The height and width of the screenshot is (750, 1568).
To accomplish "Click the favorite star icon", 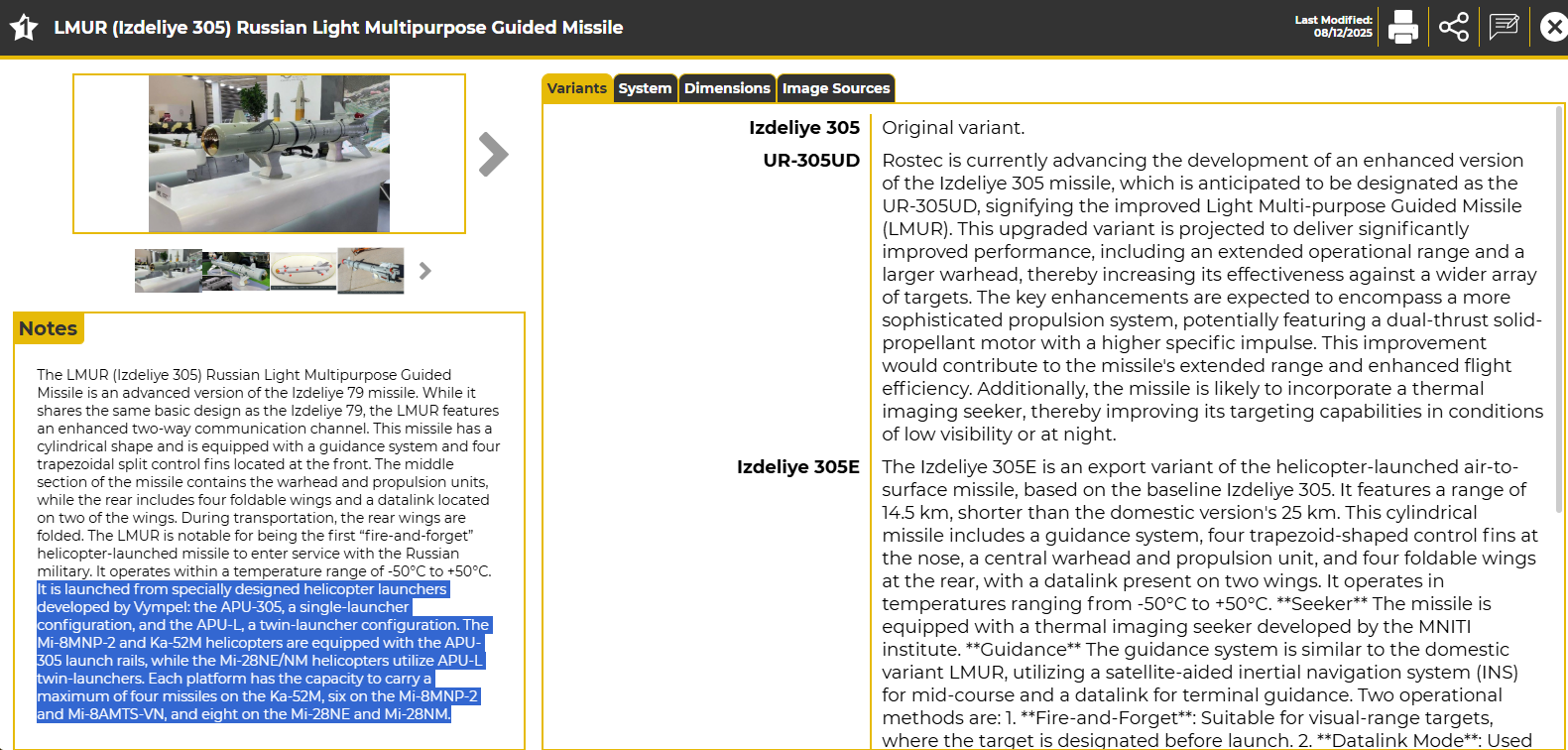I will tap(24, 28).
